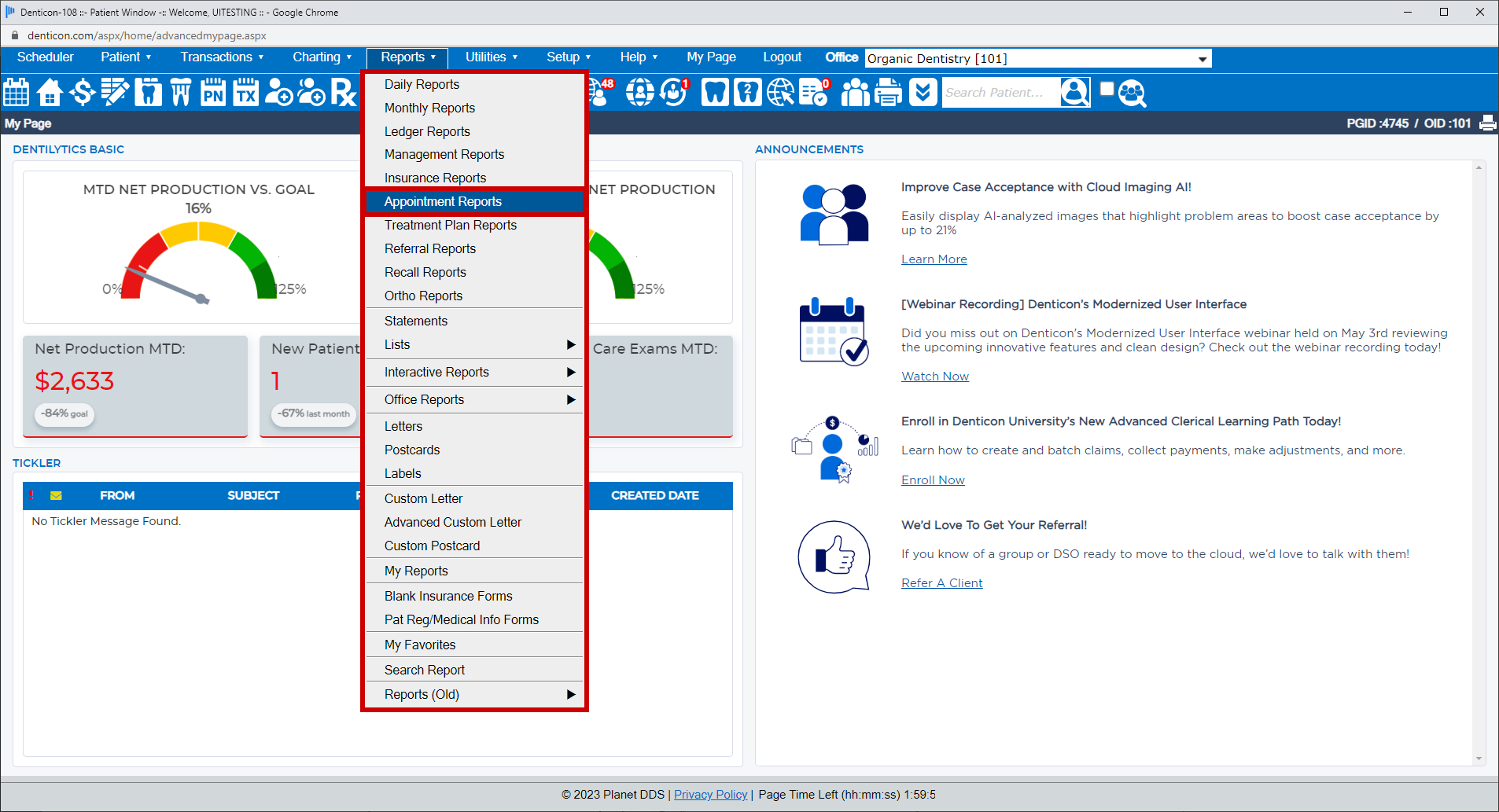Expand the Office Reports submenu
1499x812 pixels.
(x=475, y=400)
